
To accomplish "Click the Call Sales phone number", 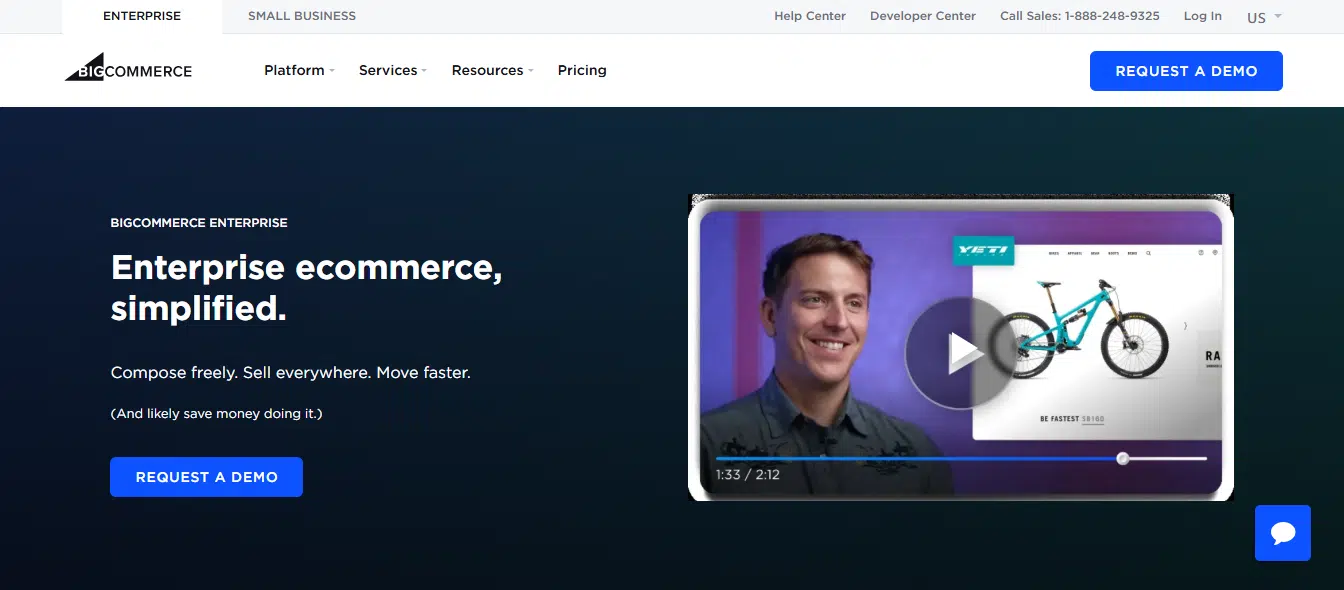I will pyautogui.click(x=1080, y=16).
